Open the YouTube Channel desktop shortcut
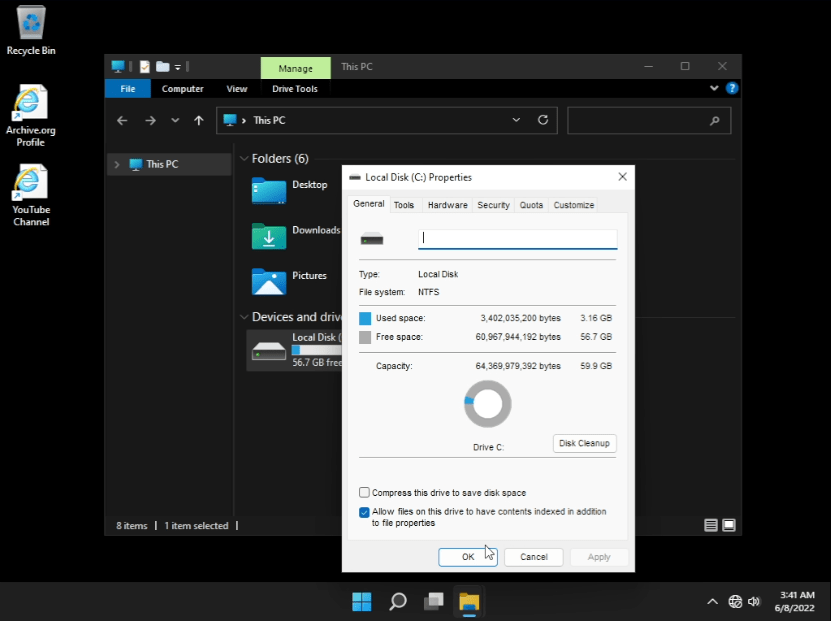Image resolution: width=831 pixels, height=621 pixels. pos(31,195)
